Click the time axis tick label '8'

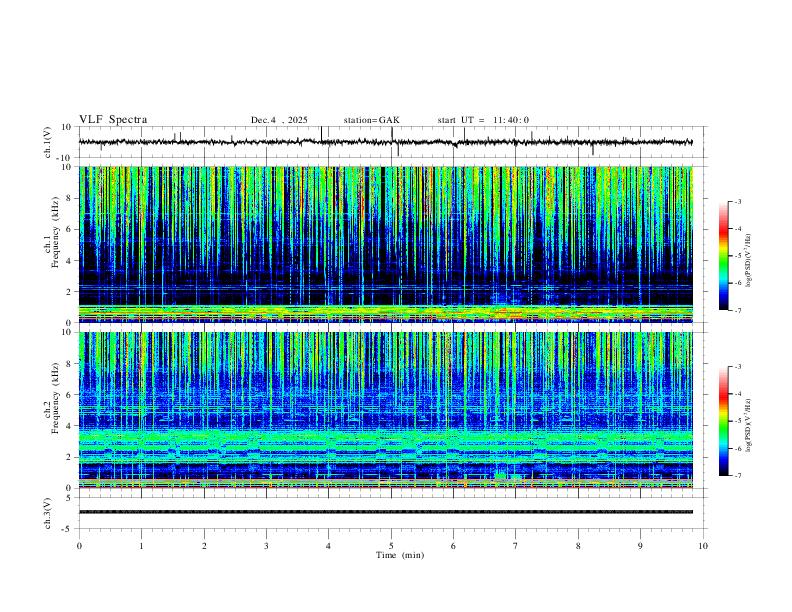578,546
